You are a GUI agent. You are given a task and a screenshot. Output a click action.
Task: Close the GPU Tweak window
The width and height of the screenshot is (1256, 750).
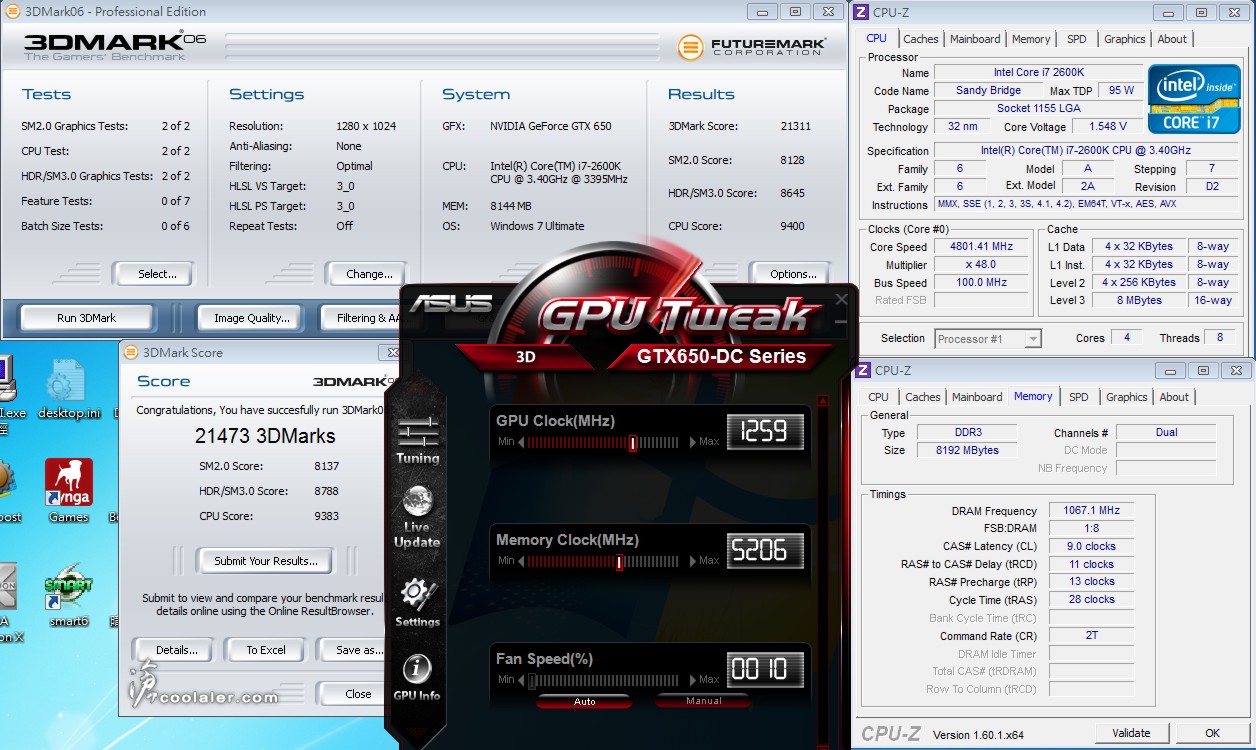(841, 298)
